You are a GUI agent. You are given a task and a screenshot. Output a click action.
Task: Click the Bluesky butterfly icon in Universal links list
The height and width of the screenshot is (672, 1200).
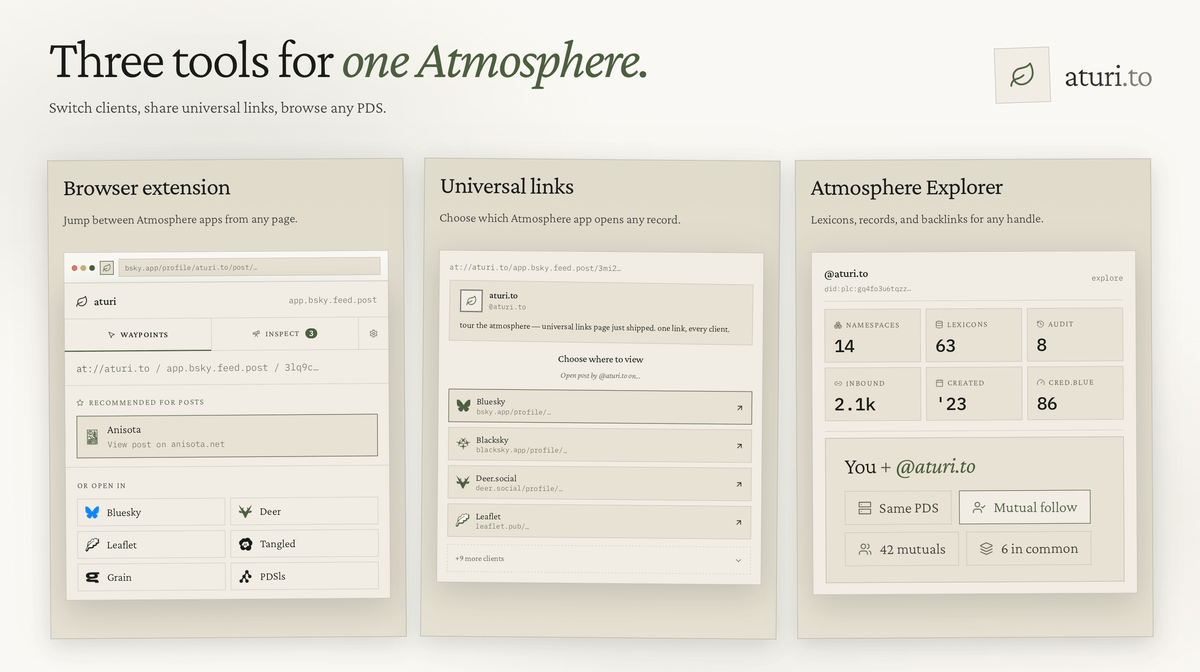464,406
